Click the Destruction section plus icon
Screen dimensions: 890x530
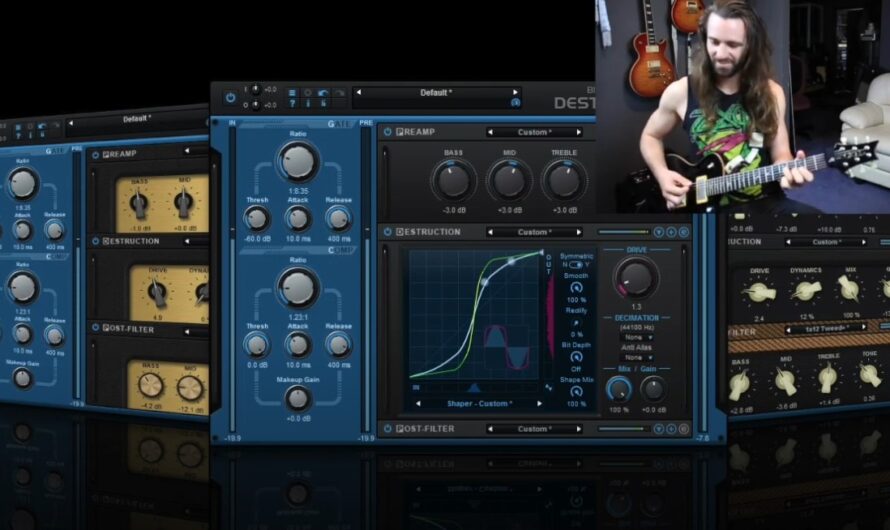pyautogui.click(x=671, y=232)
